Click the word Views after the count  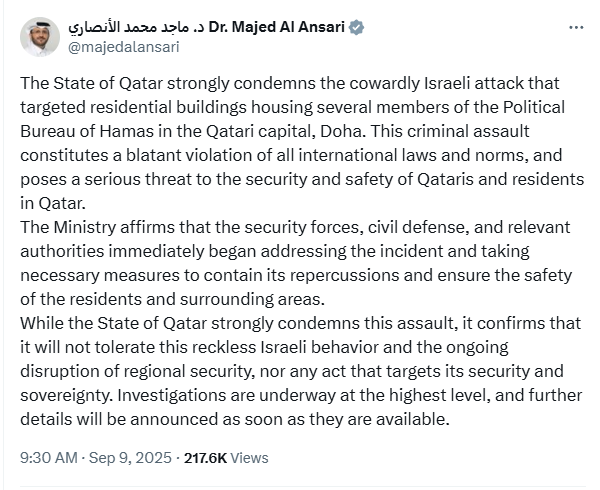[249, 457]
